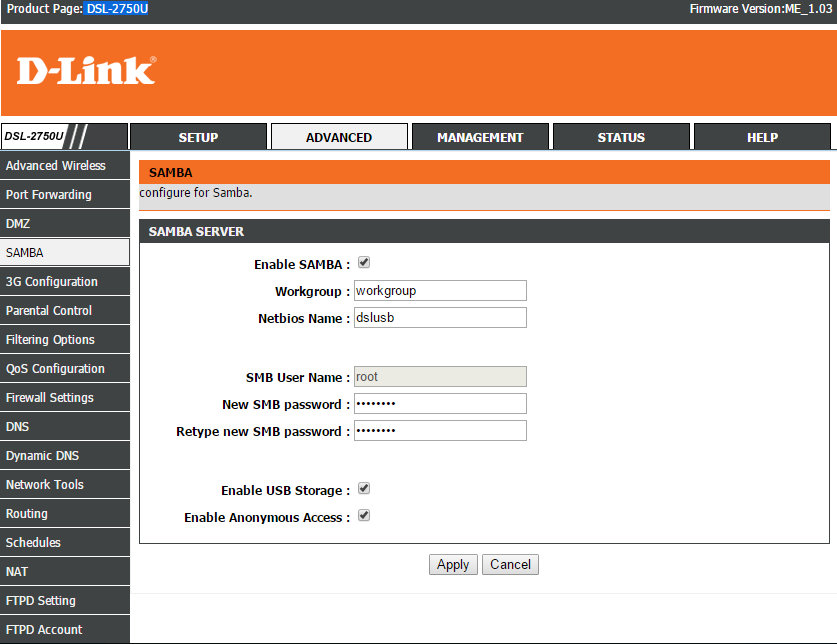Toggle Enable USB Storage checkbox

click(x=364, y=488)
